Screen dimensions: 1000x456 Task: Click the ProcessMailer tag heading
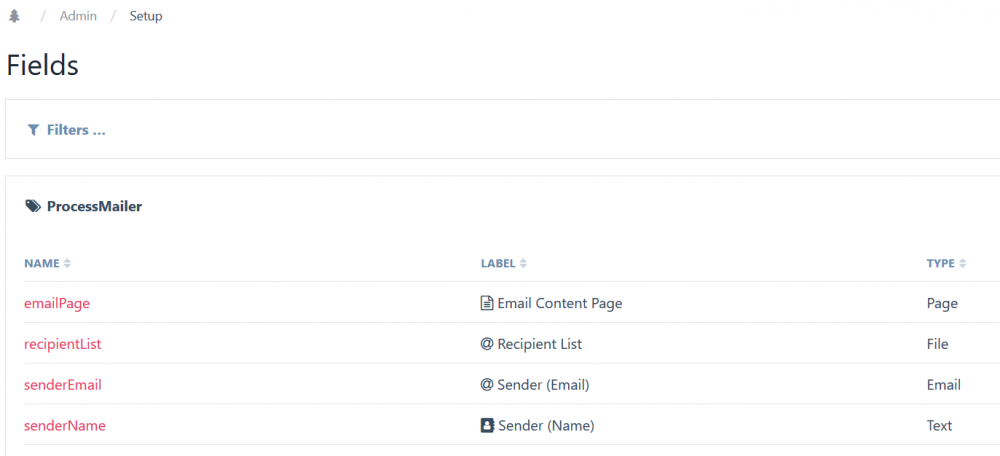coord(94,207)
